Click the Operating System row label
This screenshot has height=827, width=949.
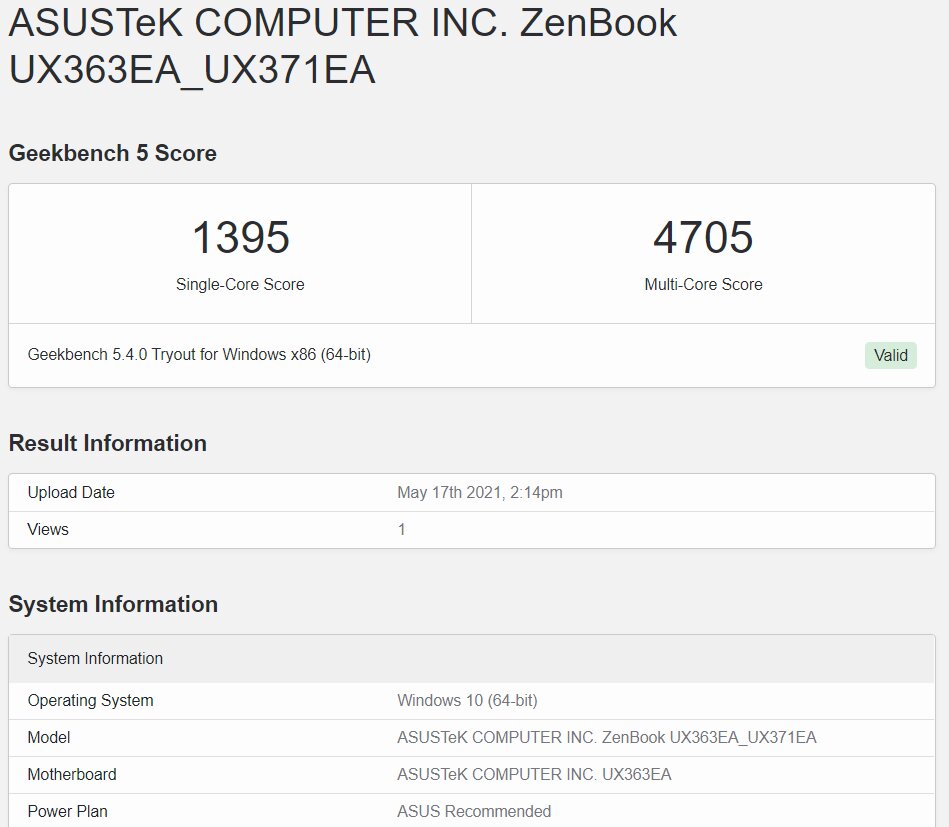click(x=90, y=700)
